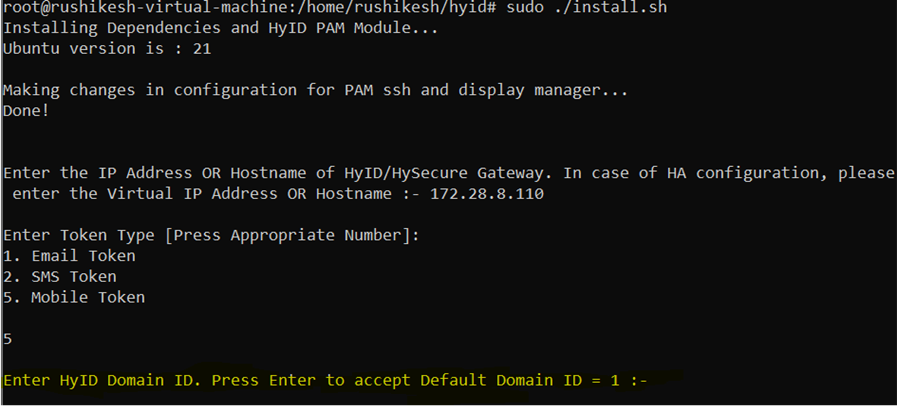The width and height of the screenshot is (897, 409).
Task: Click the 'sudo ./install.sh' command text
Action: 586,8
